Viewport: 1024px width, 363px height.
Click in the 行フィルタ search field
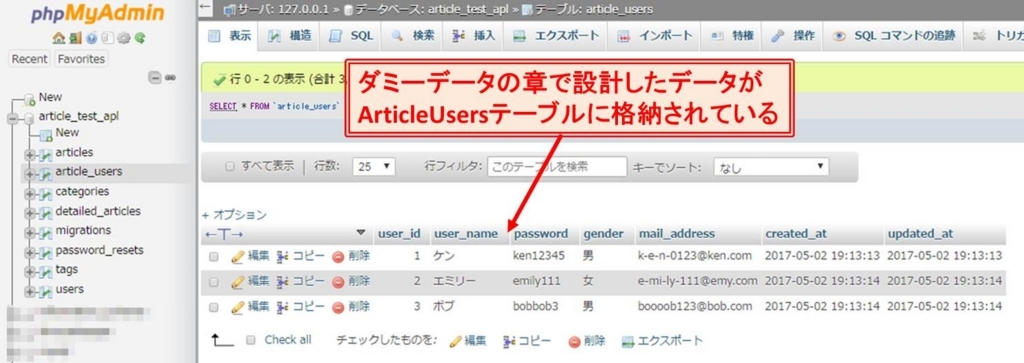(557, 167)
